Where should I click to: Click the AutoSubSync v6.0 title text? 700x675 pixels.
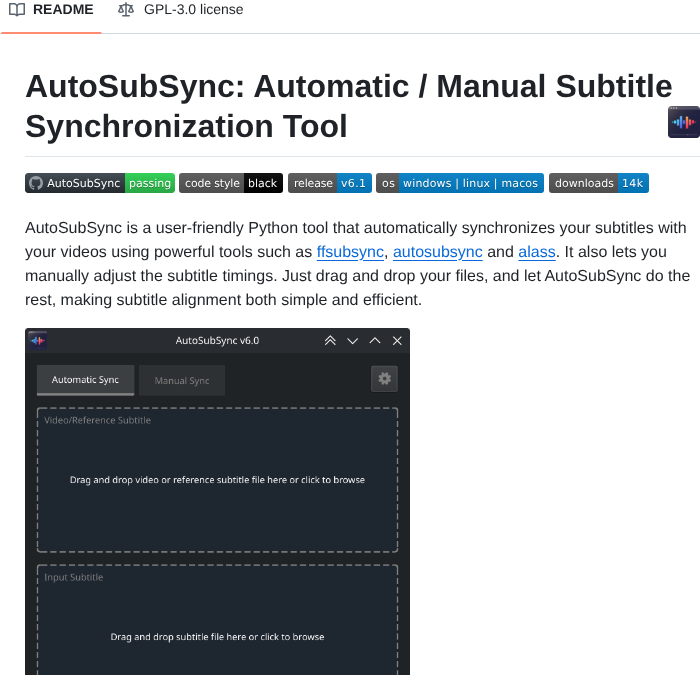pyautogui.click(x=217, y=341)
